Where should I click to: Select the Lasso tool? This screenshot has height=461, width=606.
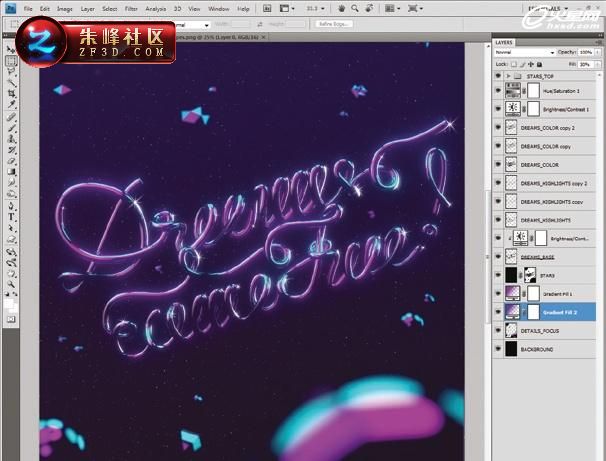[11, 71]
